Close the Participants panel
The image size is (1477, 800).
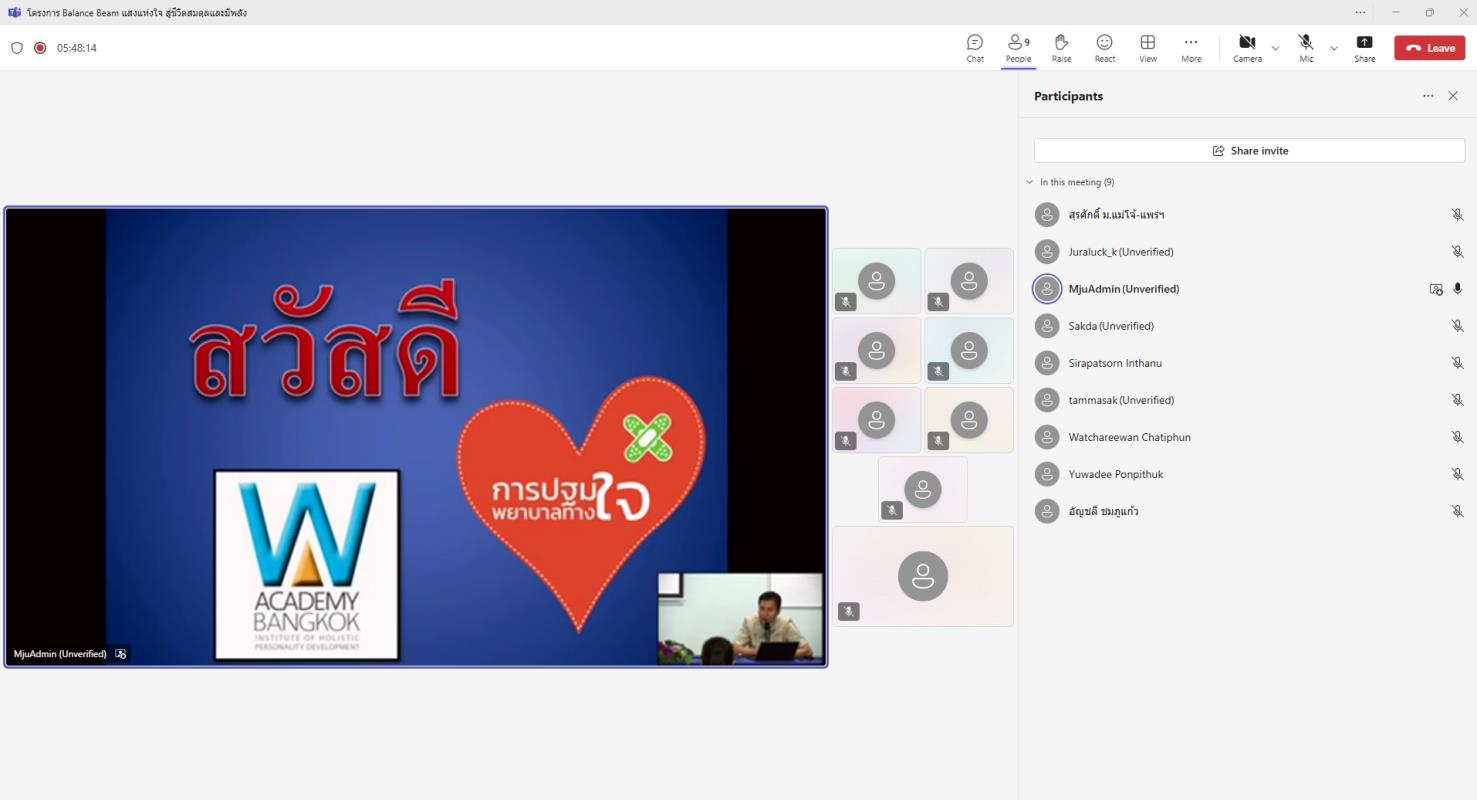1453,96
